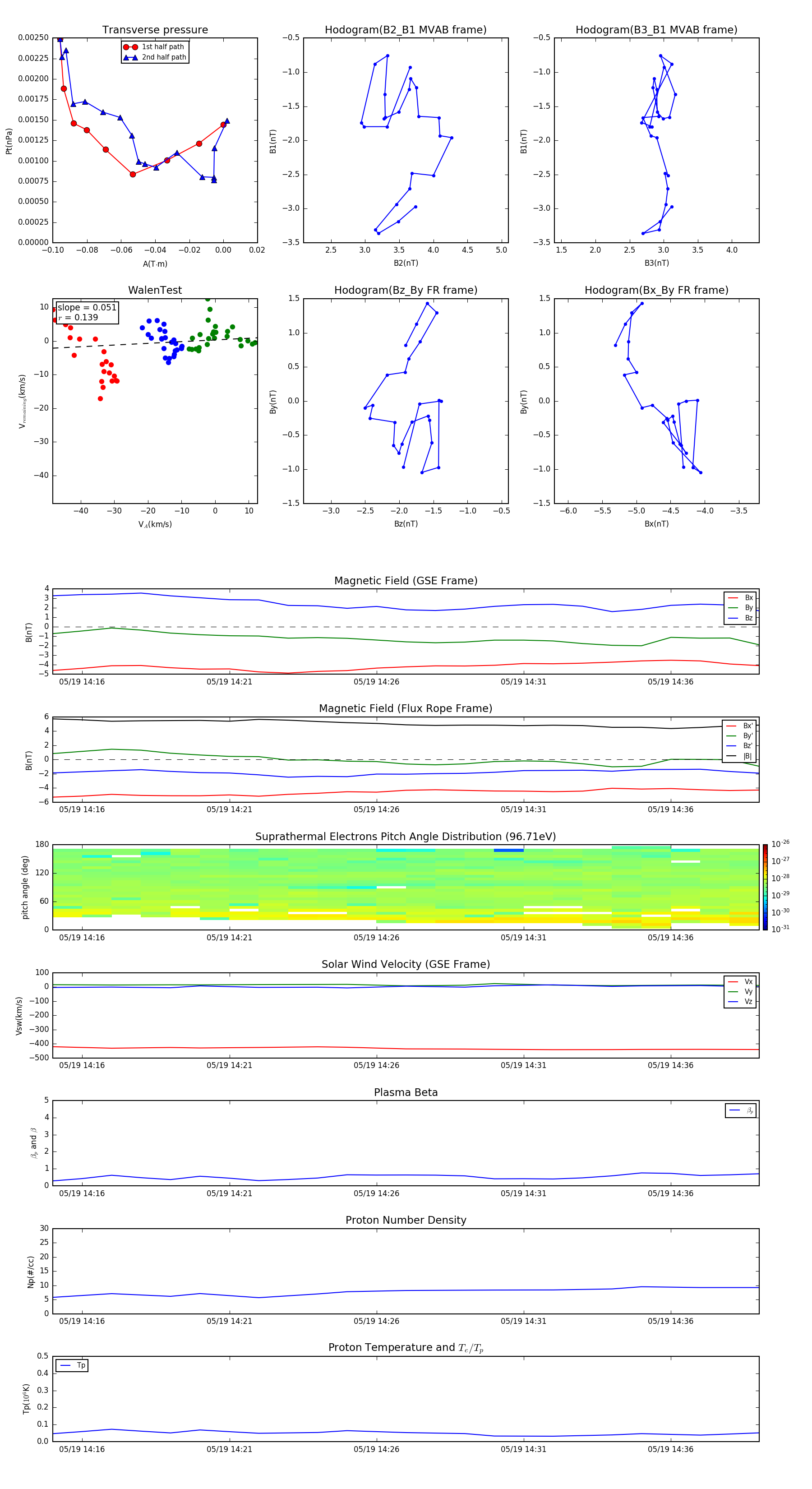Image resolution: width=812 pixels, height=1489 pixels.
Task: Click the "pitch angle (deg)" y-axis label
Action: [x=25, y=887]
